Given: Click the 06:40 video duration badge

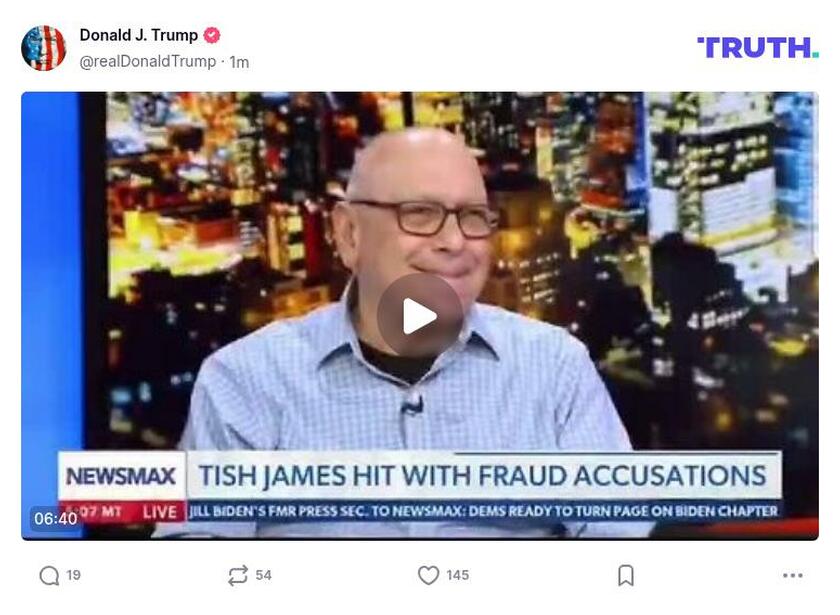Looking at the screenshot, I should [x=55, y=518].
